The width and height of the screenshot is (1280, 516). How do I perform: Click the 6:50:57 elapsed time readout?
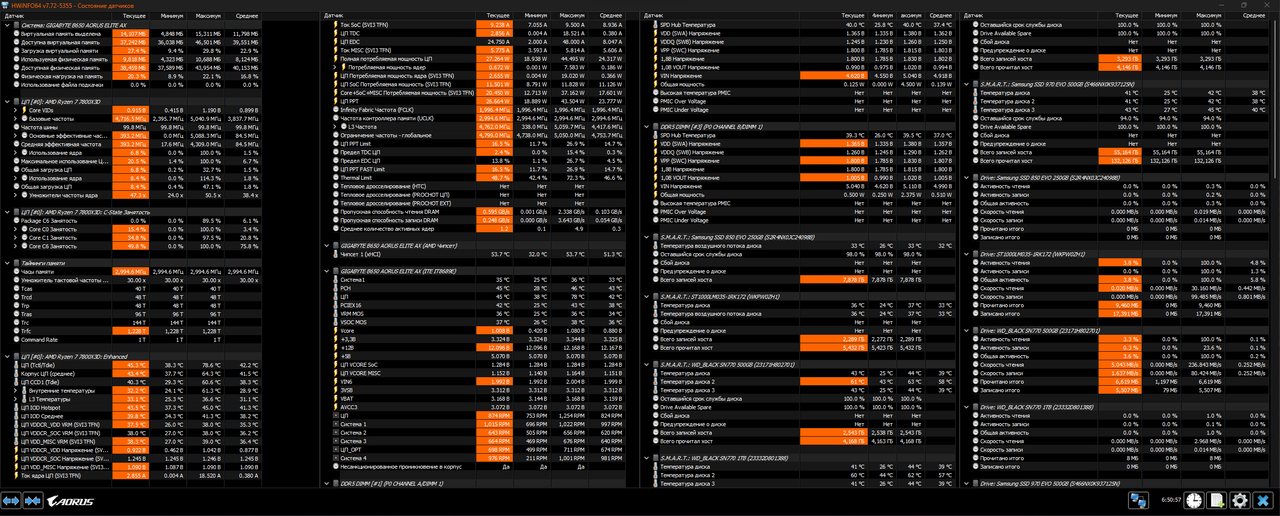click(x=1171, y=500)
